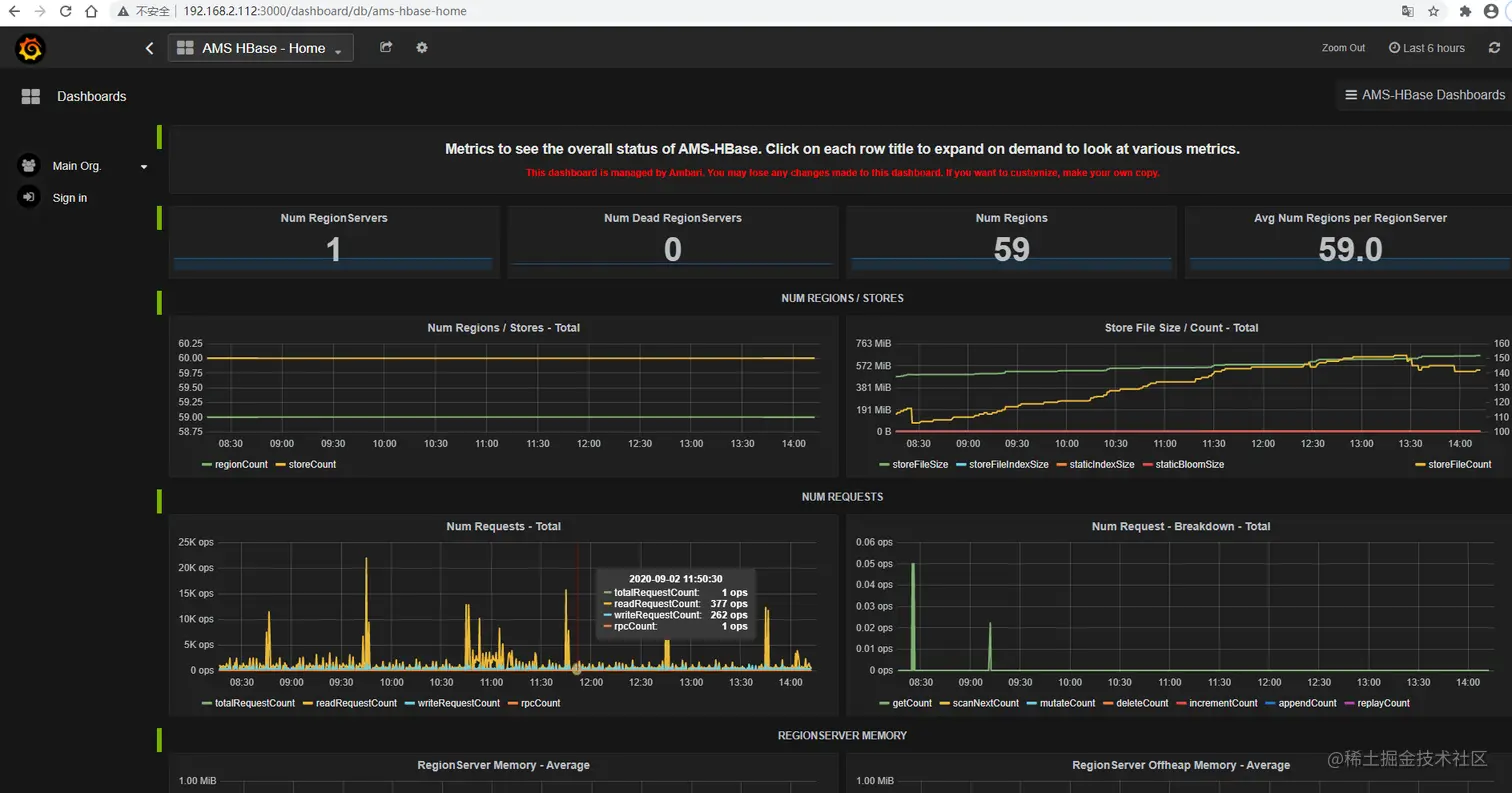This screenshot has height=793, width=1512.
Task: Open Dashboards in the side menu
Action: click(91, 96)
